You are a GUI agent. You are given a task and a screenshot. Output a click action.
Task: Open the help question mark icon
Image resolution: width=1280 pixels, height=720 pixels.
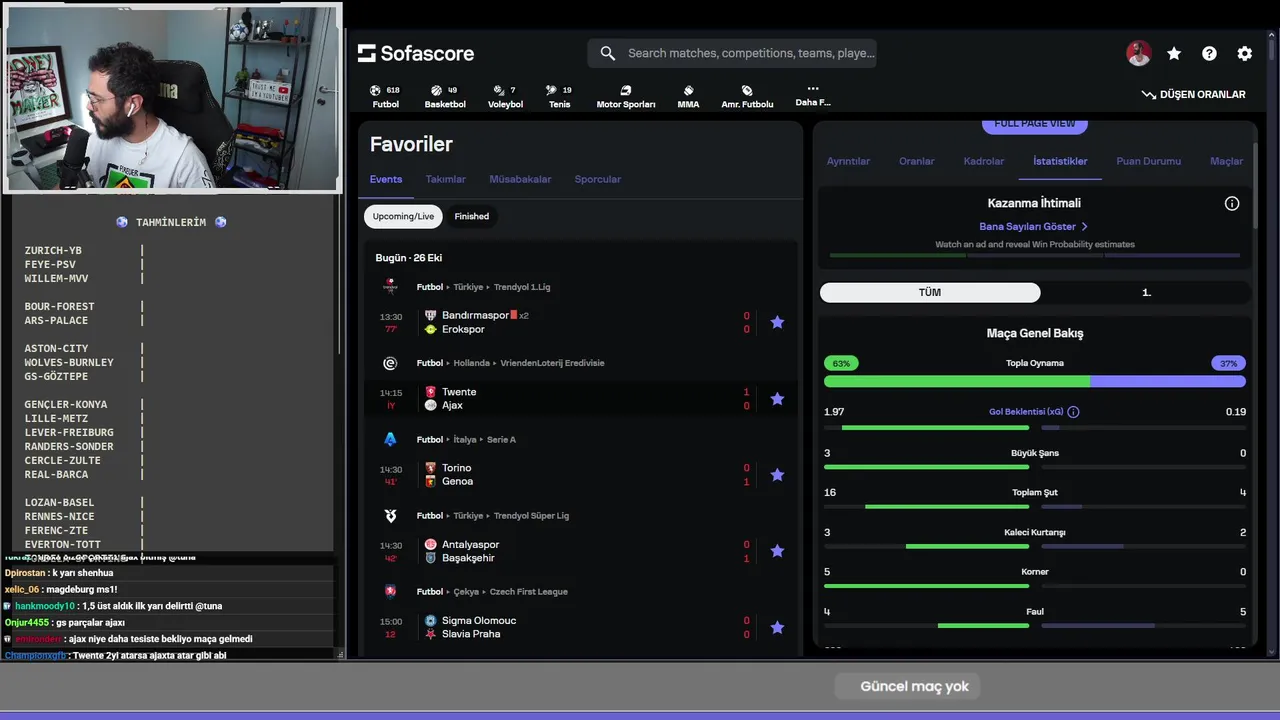coord(1209,54)
